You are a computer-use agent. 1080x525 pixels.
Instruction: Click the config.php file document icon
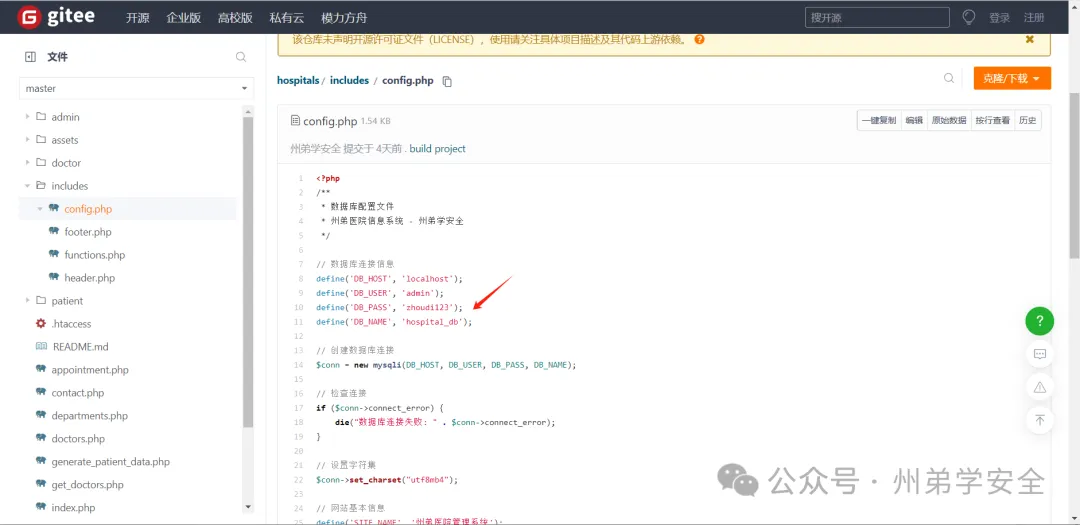coord(295,121)
